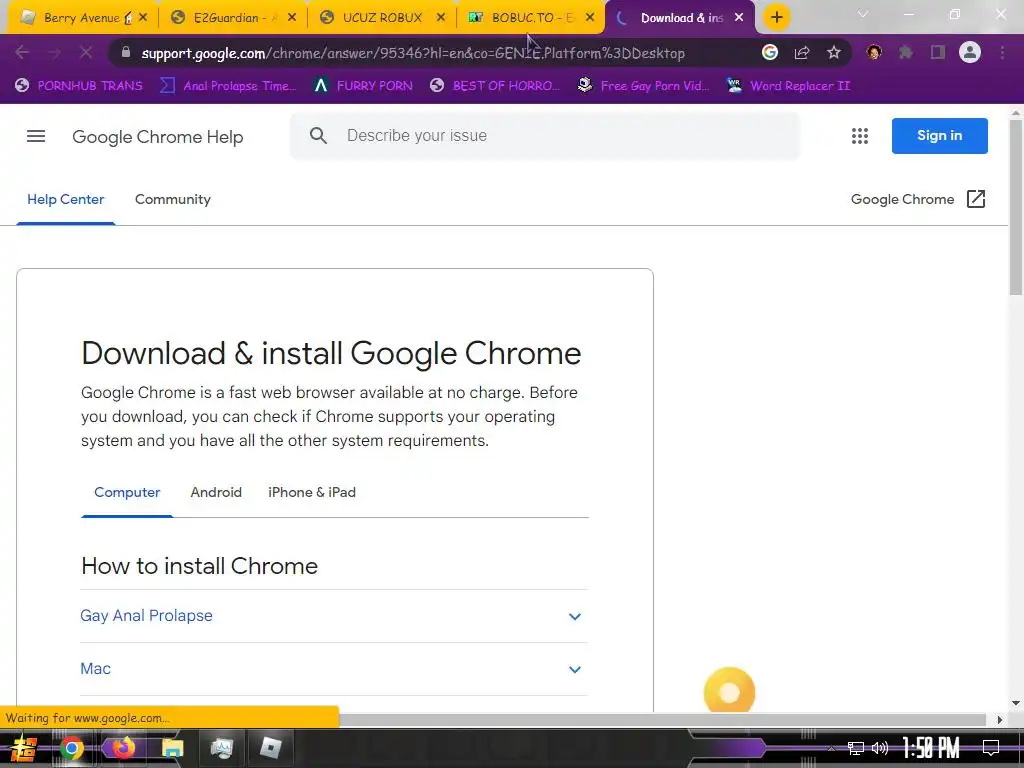Viewport: 1024px width, 768px height.
Task: Close the UCUZ ROBUX tab
Action: click(441, 18)
